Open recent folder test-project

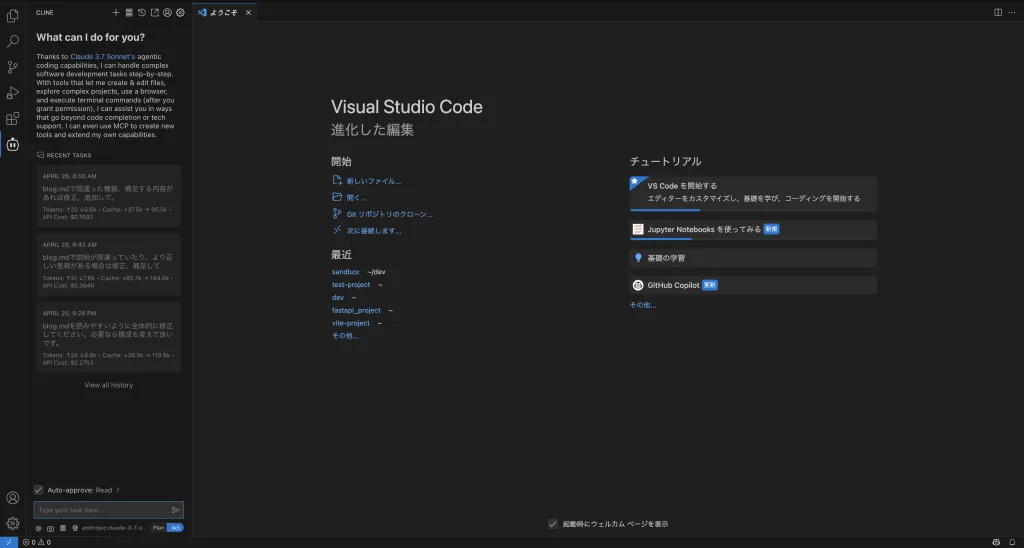tap(351, 285)
